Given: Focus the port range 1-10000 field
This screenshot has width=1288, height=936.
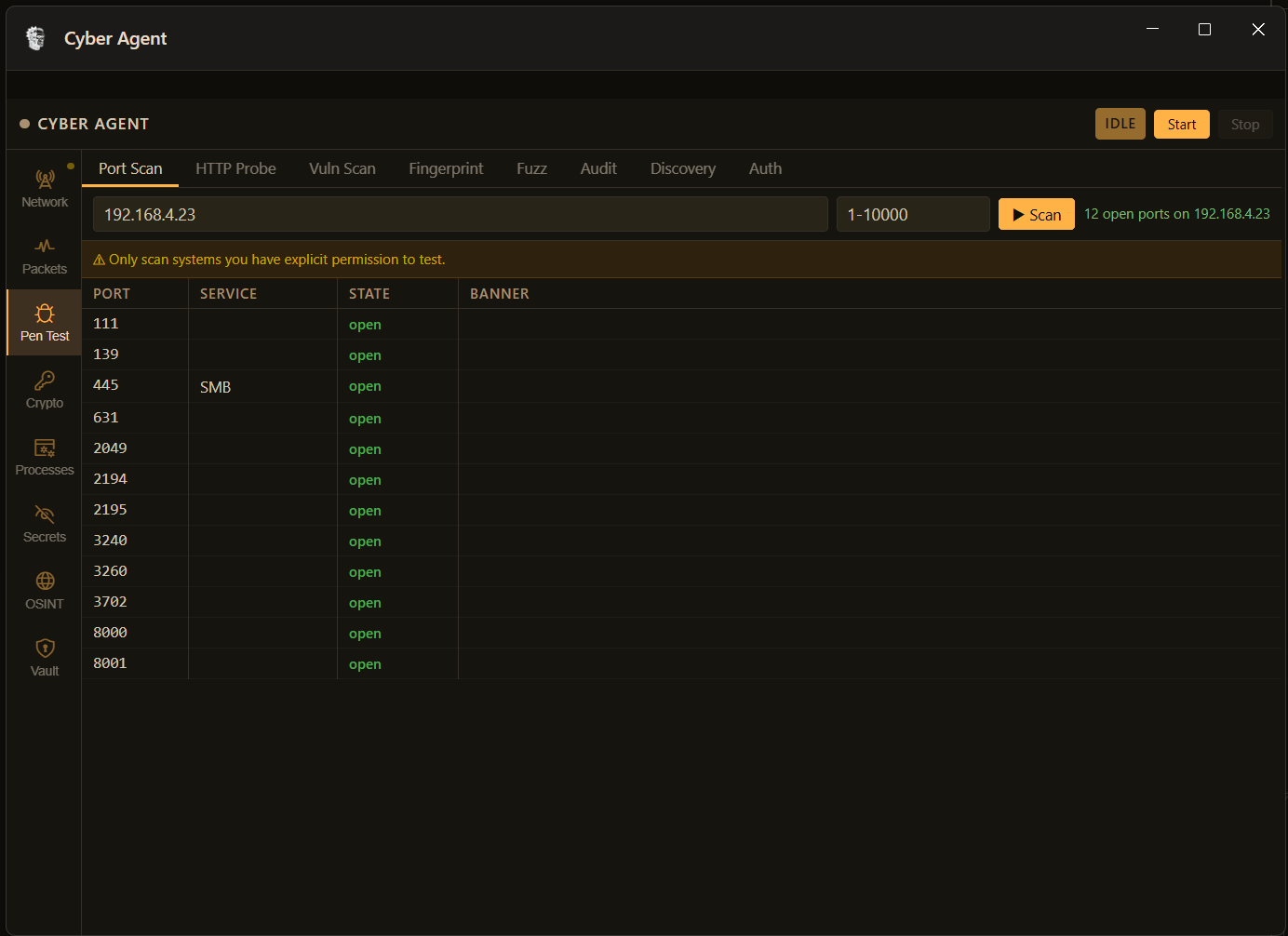Looking at the screenshot, I should point(913,214).
